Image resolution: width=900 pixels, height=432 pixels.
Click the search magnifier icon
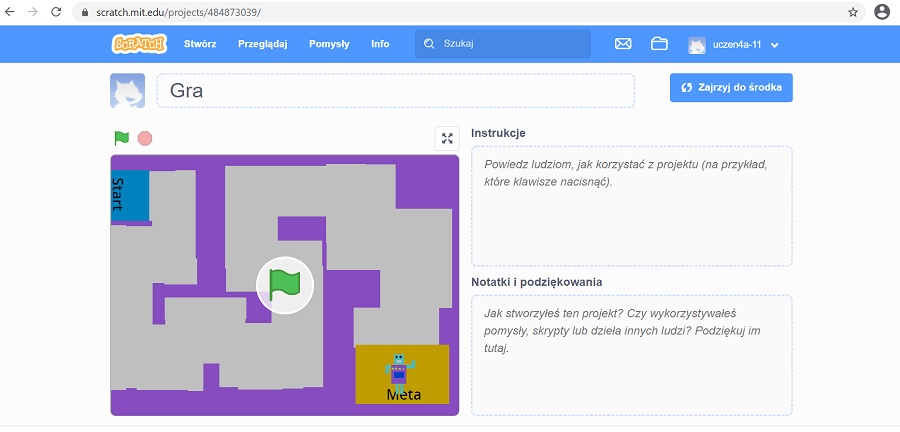[429, 44]
